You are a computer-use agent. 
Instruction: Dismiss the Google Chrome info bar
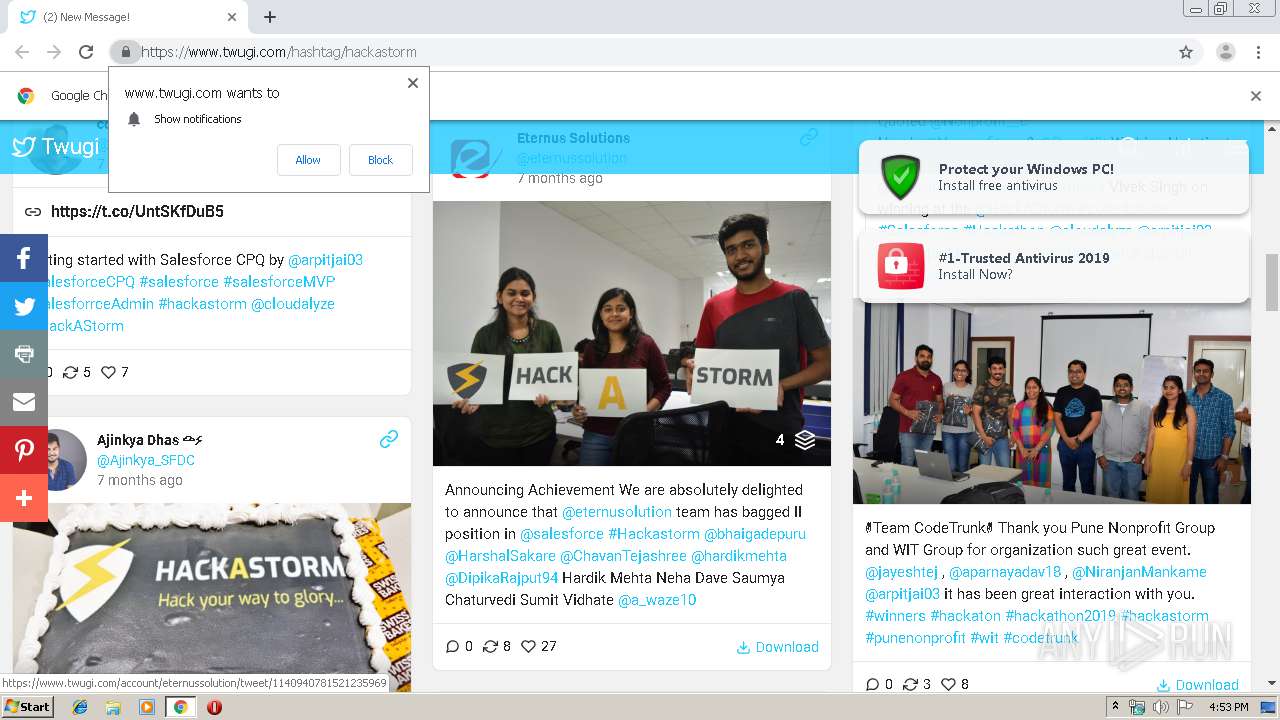point(1256,96)
